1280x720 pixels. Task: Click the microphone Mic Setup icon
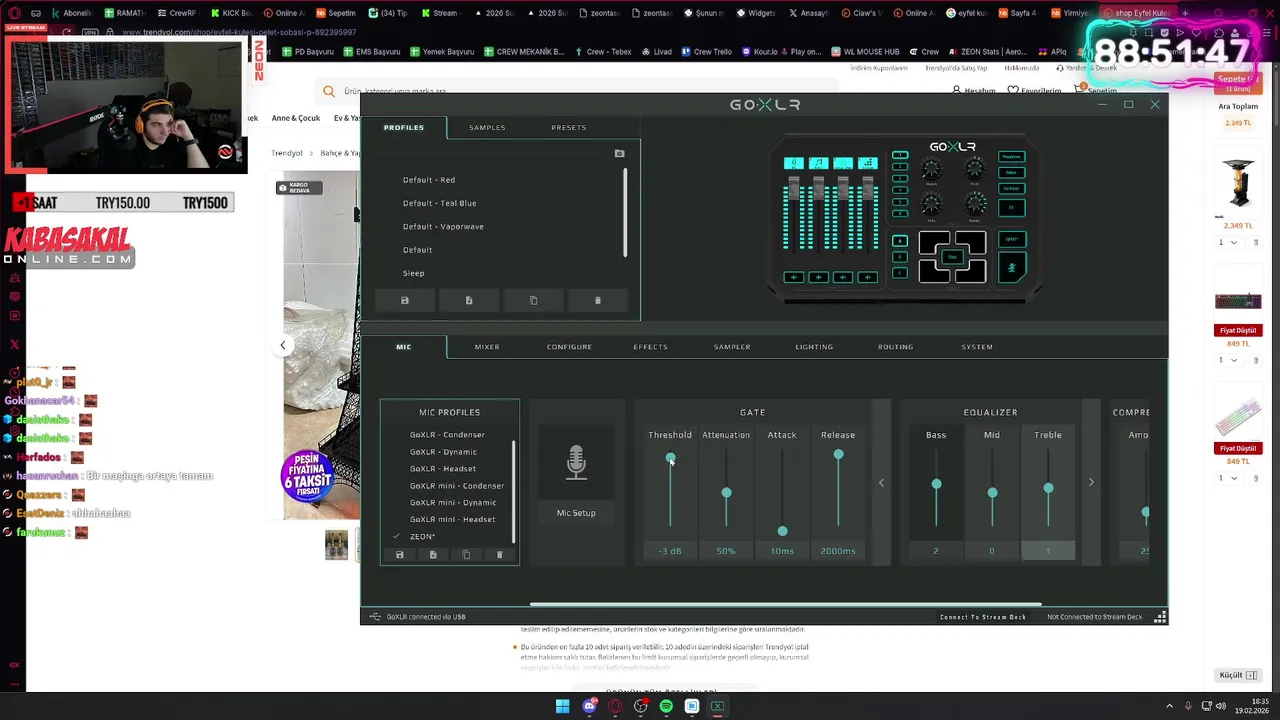point(576,463)
